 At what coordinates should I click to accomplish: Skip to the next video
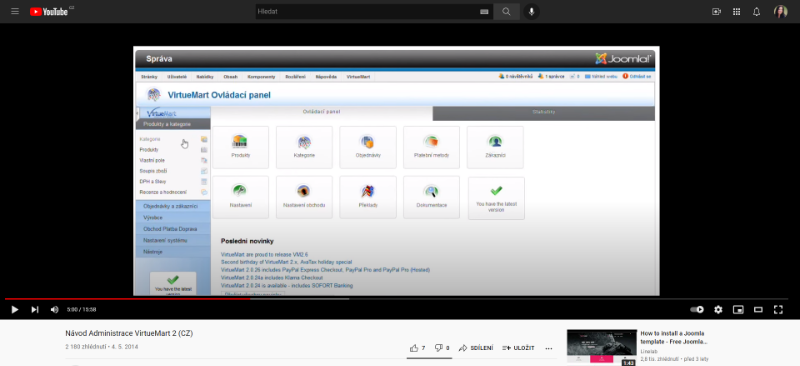point(35,309)
